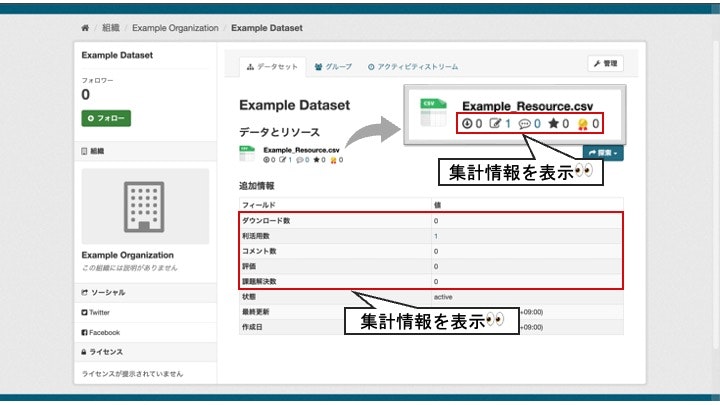
Task: Switch to the グループ tab
Action: (x=333, y=67)
